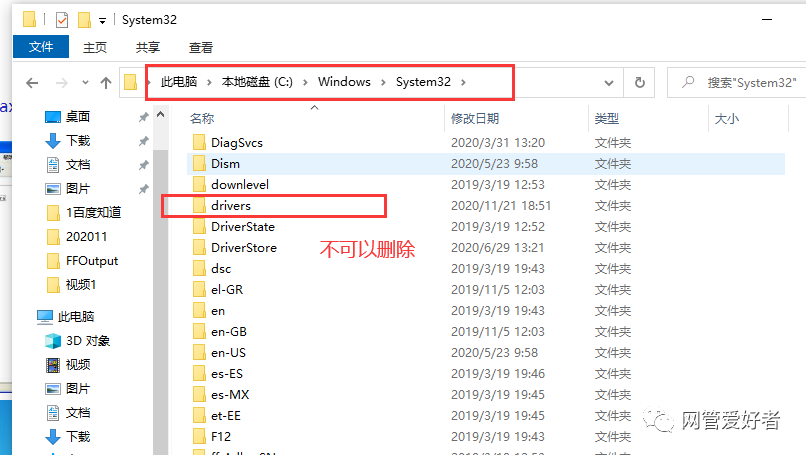
Task: Open the 文件 ribbon tab
Action: click(41, 47)
